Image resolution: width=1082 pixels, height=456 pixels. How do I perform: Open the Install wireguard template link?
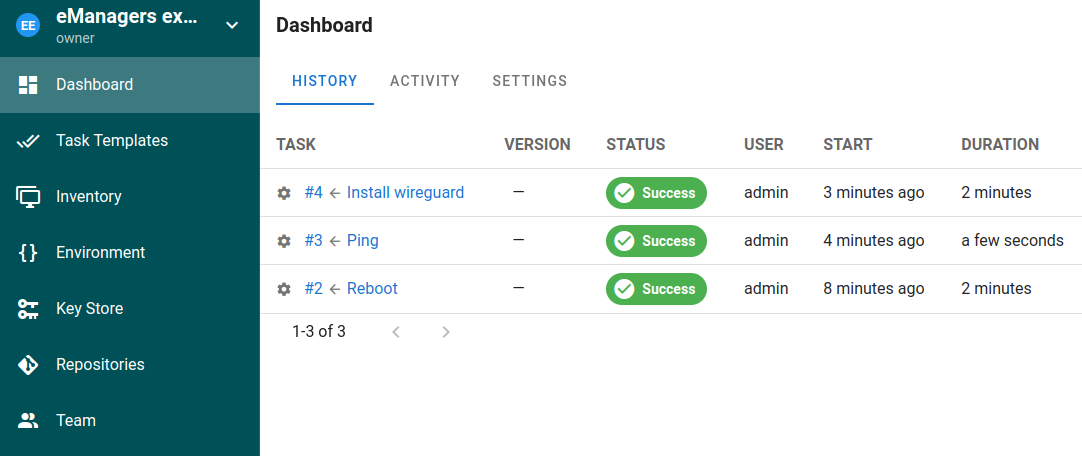click(405, 193)
